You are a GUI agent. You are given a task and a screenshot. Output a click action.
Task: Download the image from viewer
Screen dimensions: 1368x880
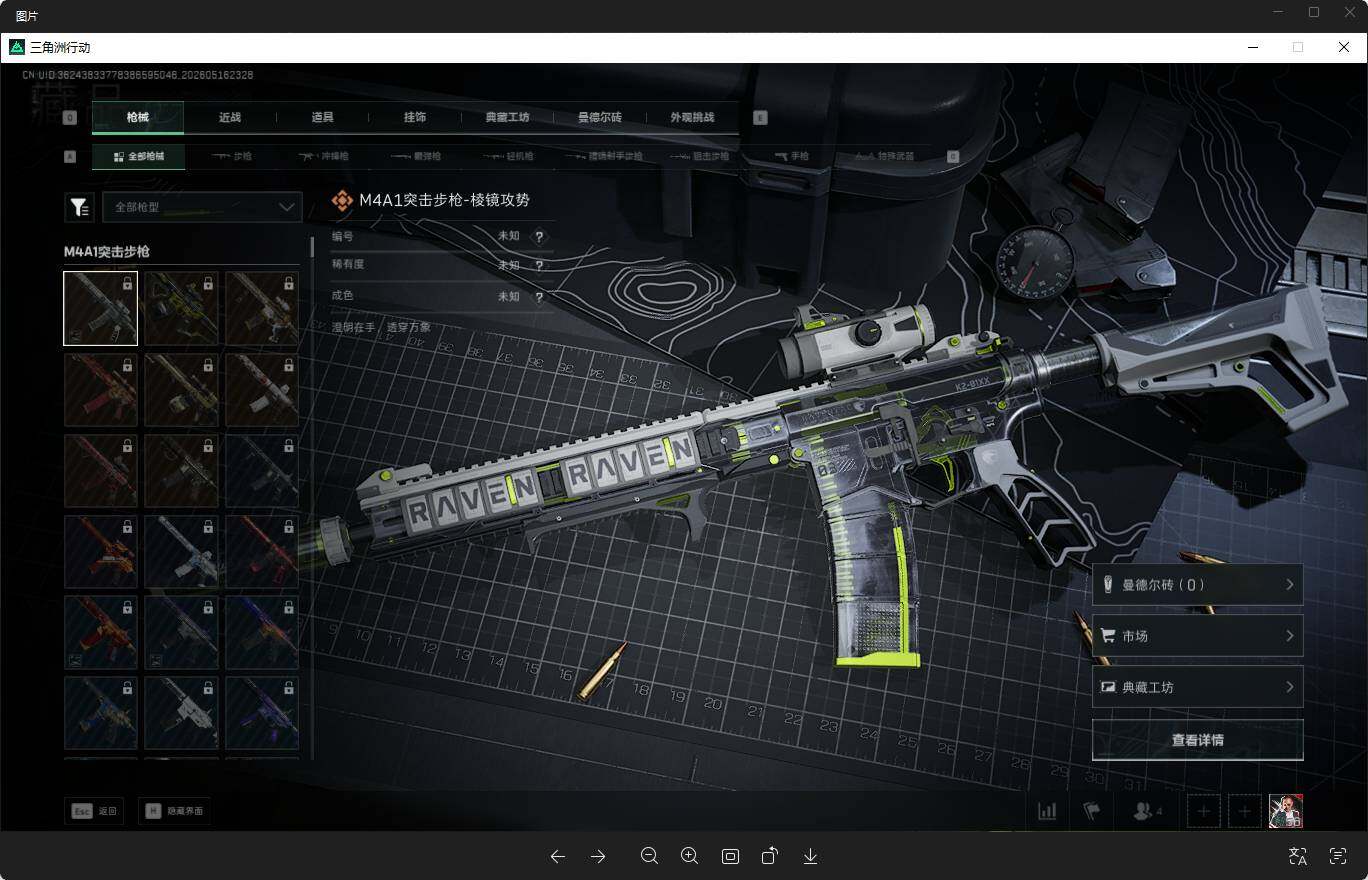(811, 856)
